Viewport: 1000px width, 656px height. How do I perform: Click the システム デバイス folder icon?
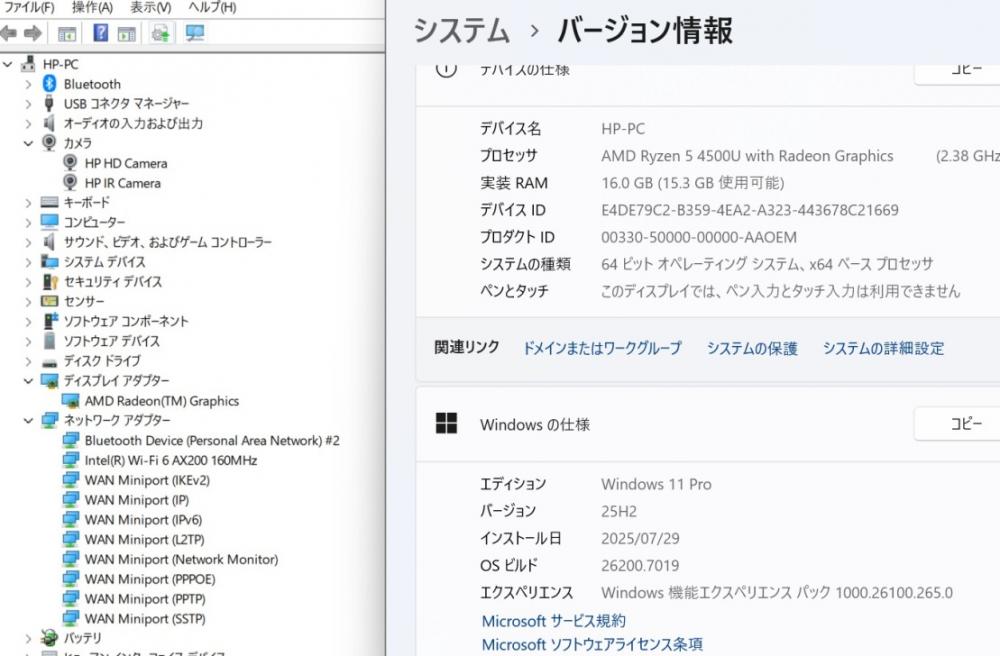tap(49, 261)
